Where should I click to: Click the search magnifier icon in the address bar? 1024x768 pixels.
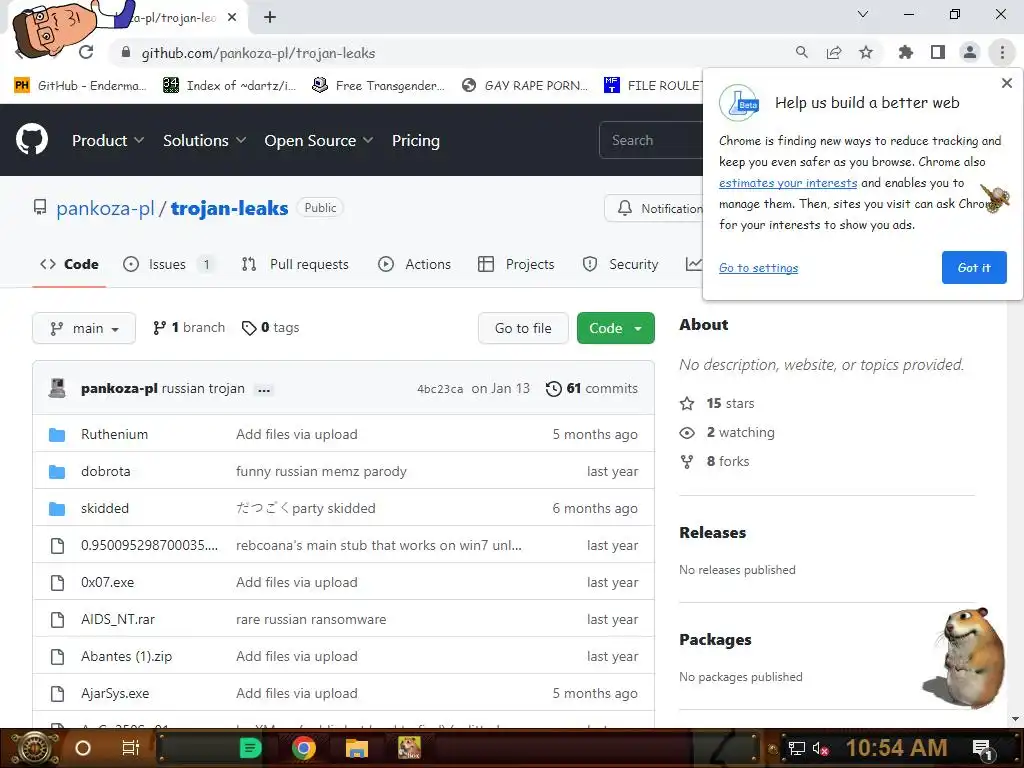(x=801, y=53)
